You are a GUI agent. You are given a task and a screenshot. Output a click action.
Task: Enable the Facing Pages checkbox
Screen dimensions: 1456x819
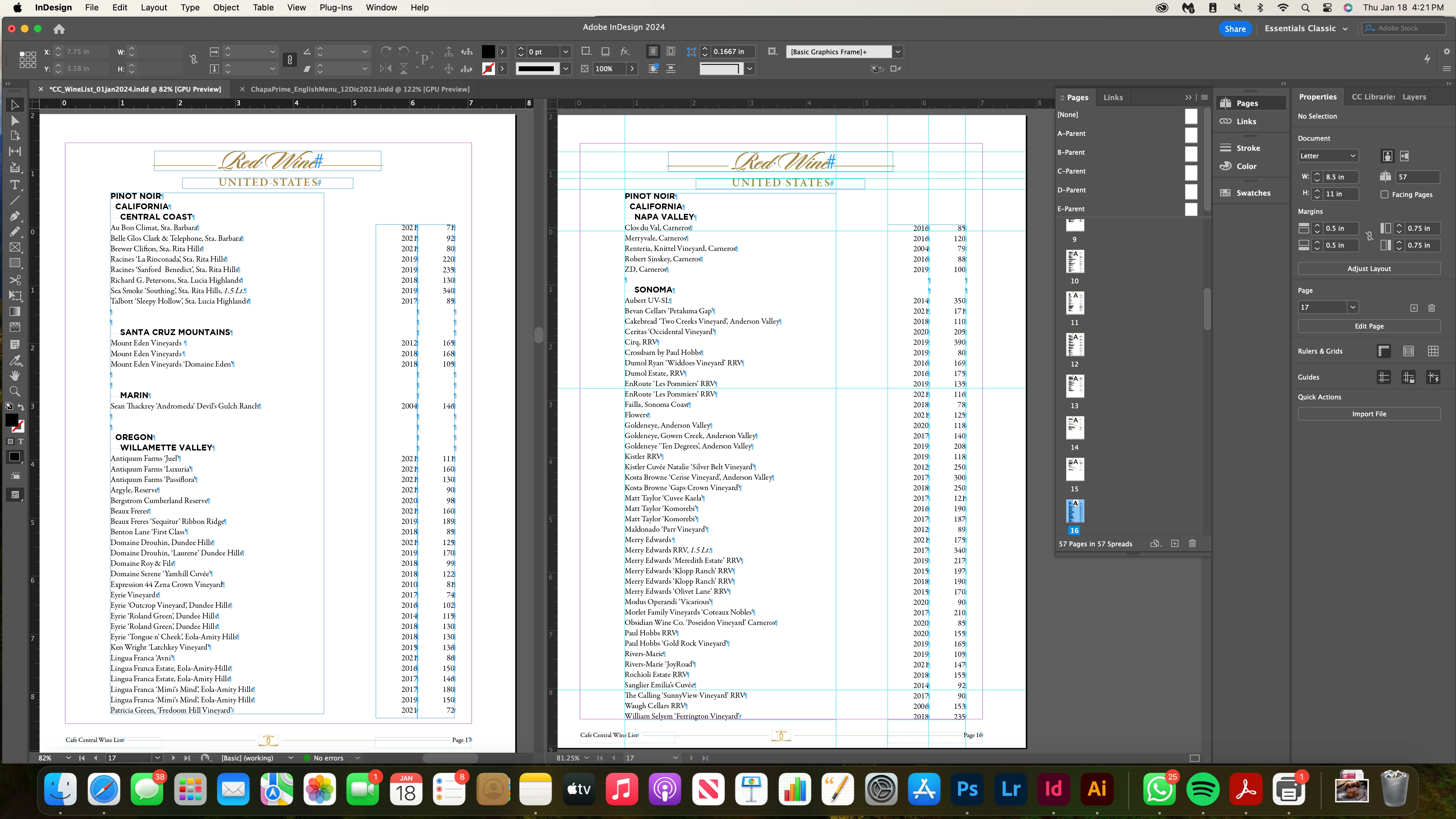1384,194
